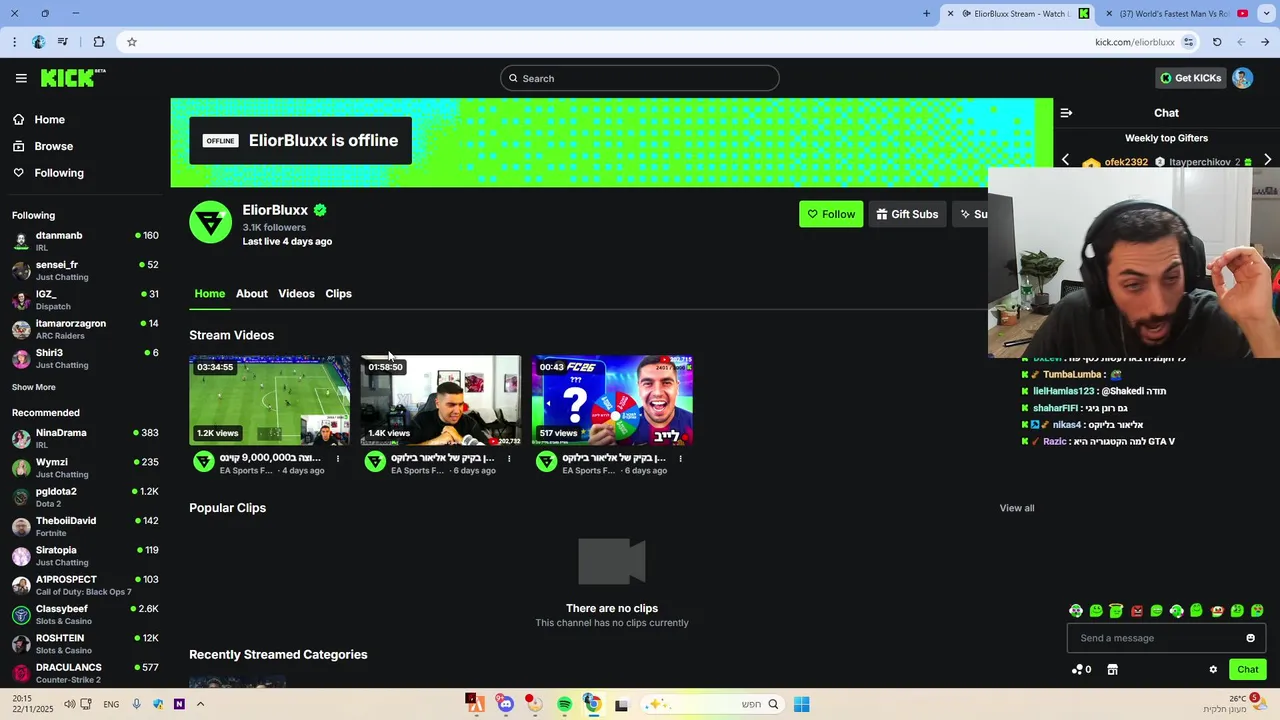Switch to the About tab

coord(252,293)
